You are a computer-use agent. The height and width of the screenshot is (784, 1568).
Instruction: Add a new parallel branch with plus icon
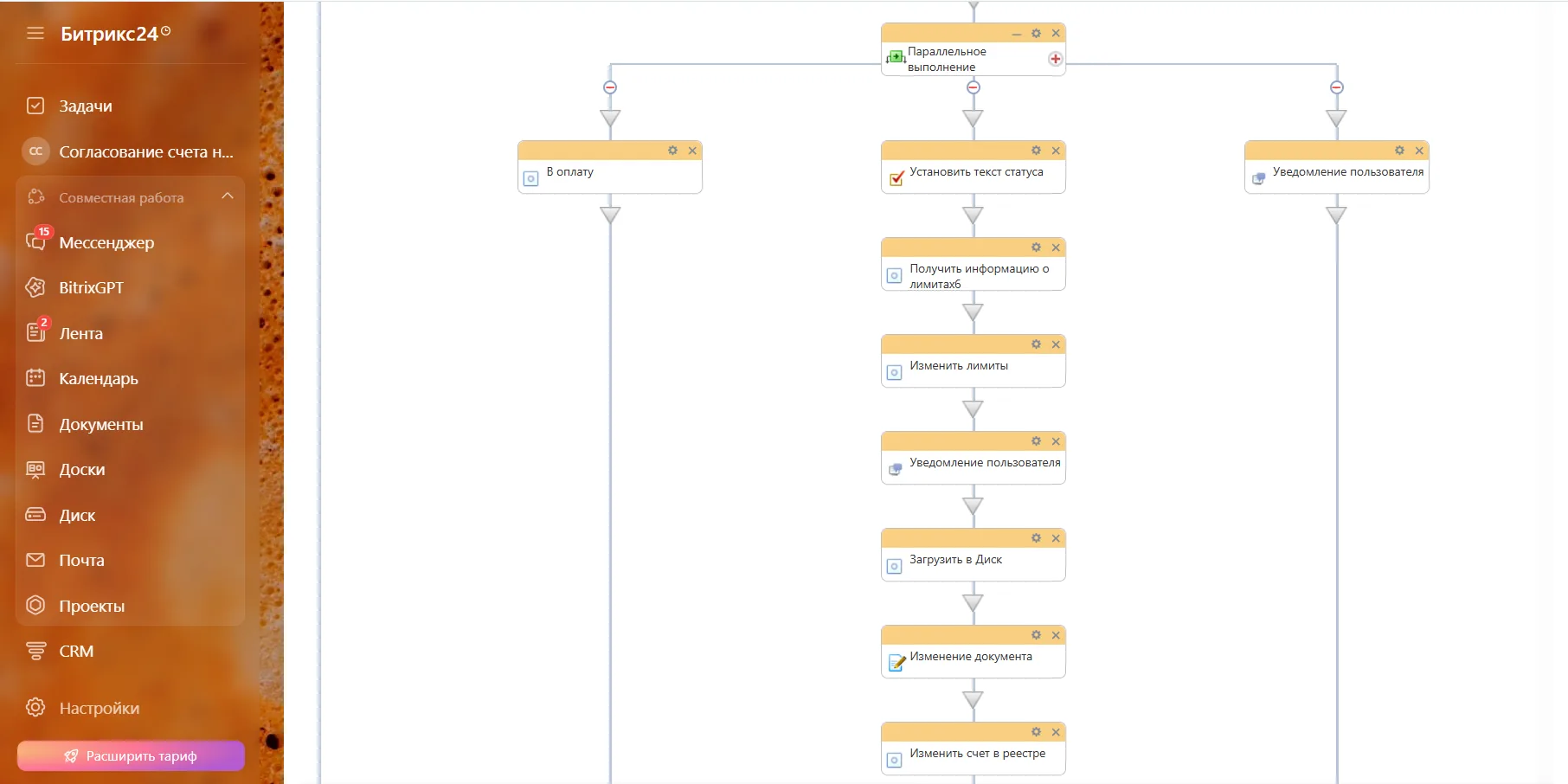(x=1055, y=59)
